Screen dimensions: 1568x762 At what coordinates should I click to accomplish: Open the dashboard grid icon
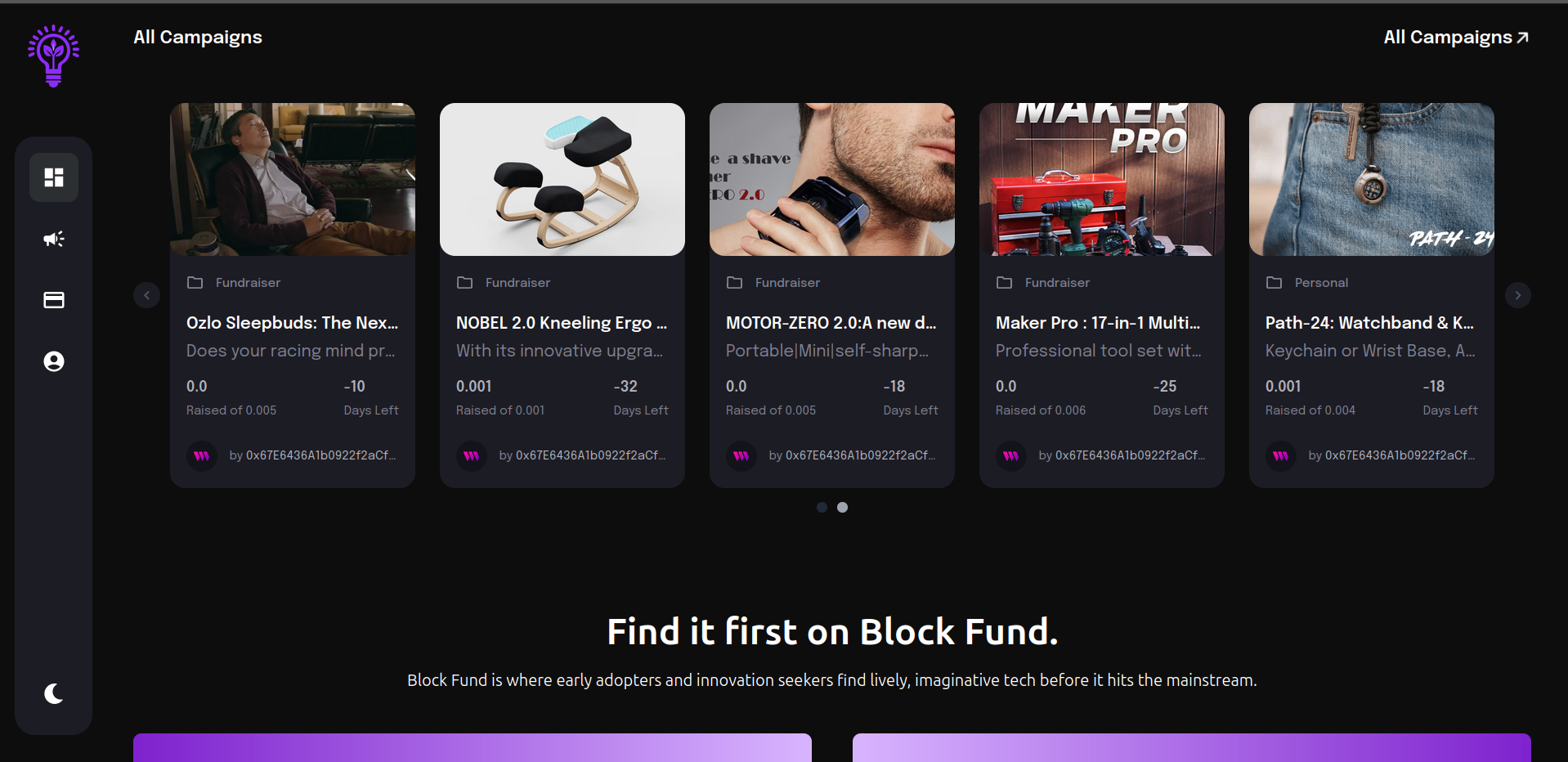coord(54,177)
